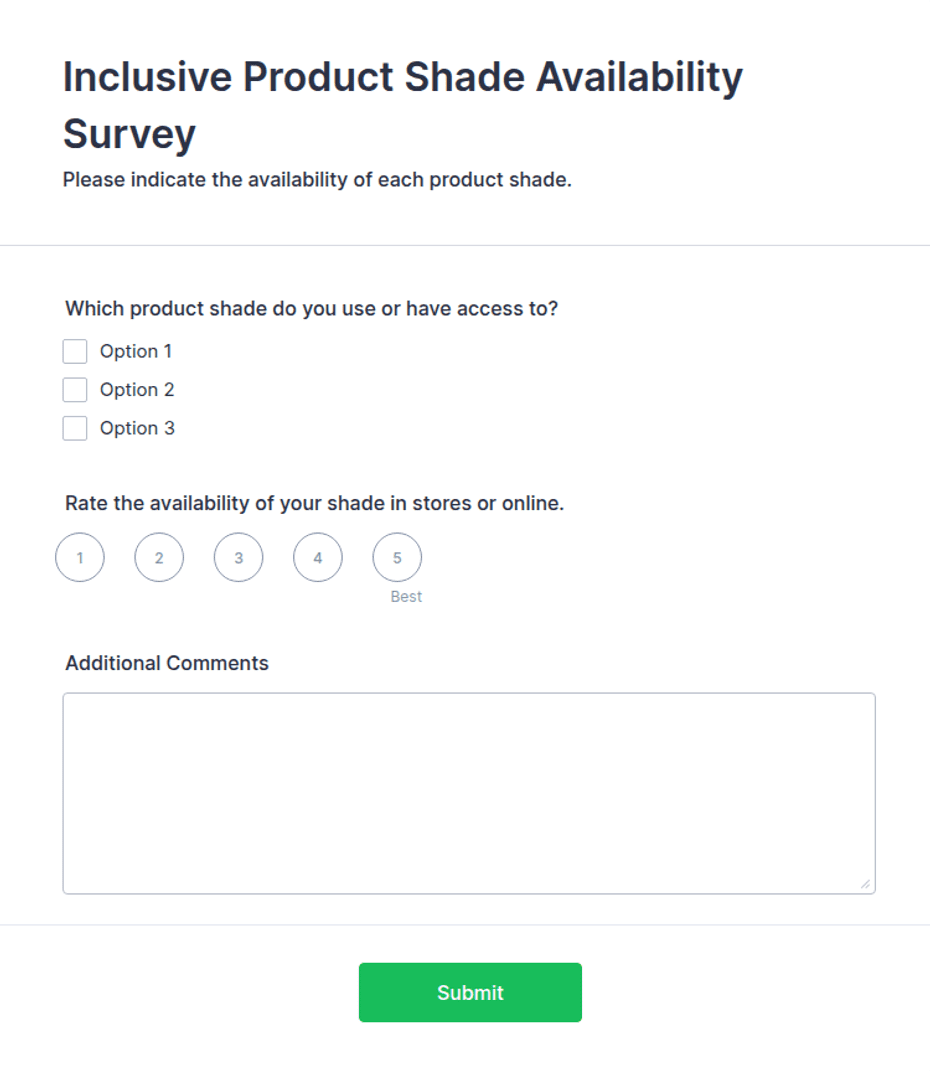The image size is (930, 1071).
Task: Select rating 5 marked Best
Action: (x=397, y=557)
